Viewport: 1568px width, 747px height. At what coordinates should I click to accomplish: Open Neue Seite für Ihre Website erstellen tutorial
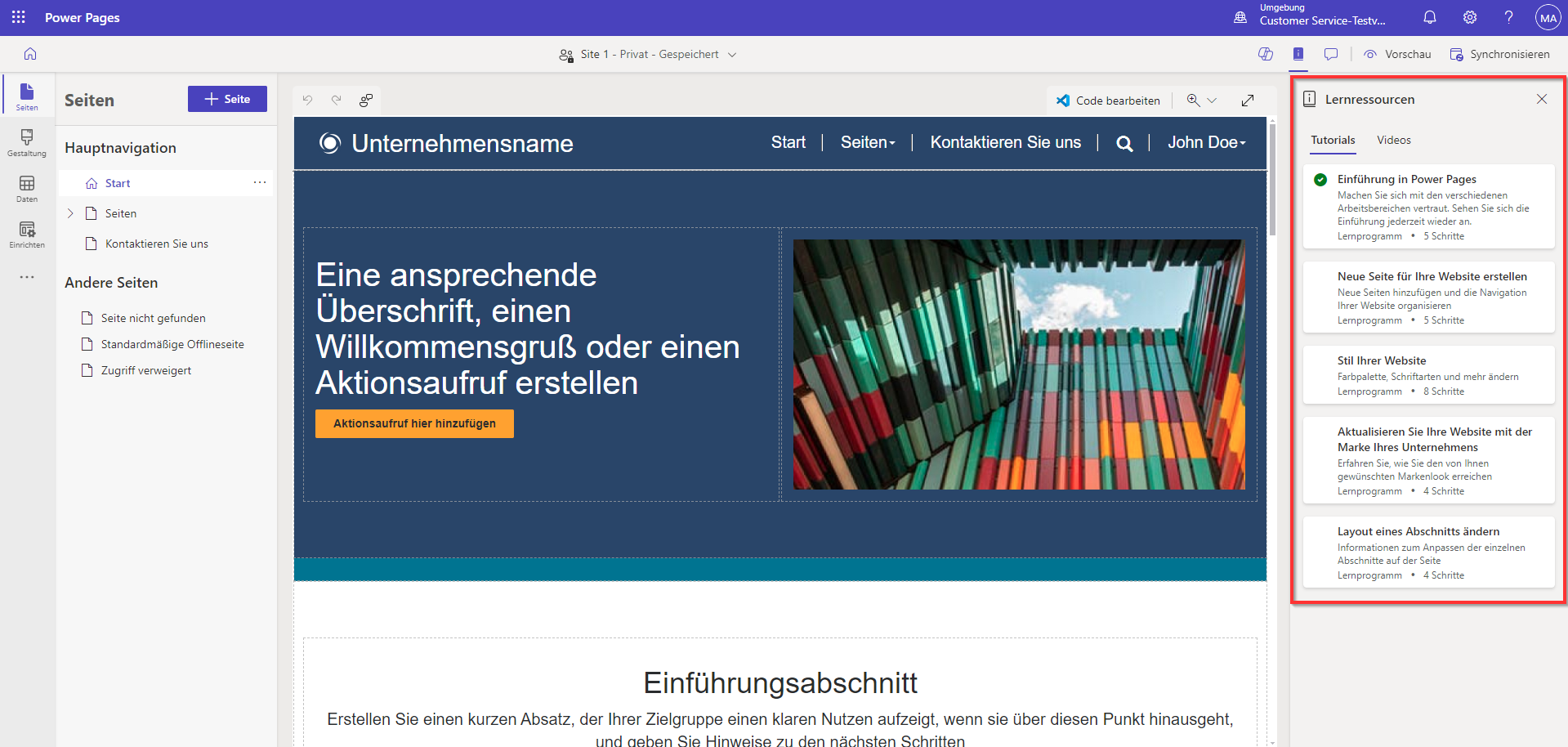pyautogui.click(x=1428, y=297)
